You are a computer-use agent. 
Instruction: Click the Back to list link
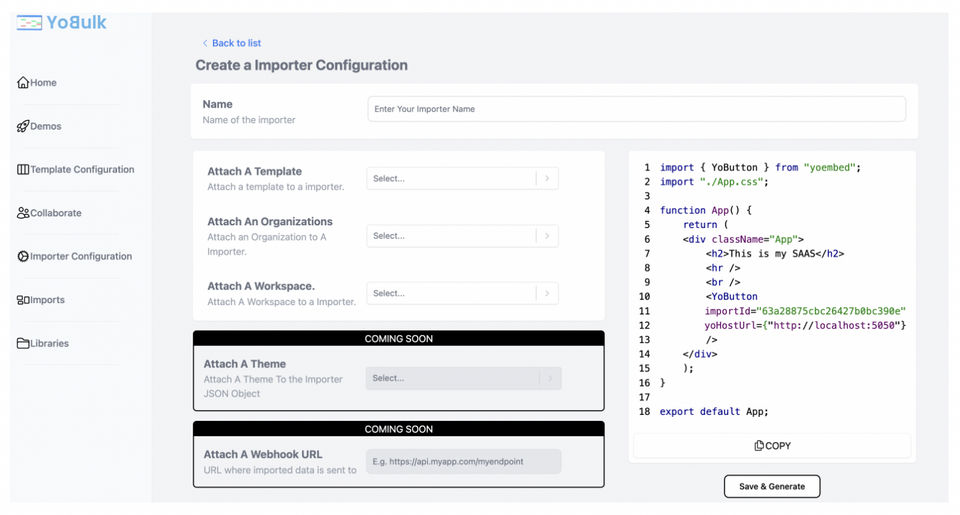click(236, 43)
